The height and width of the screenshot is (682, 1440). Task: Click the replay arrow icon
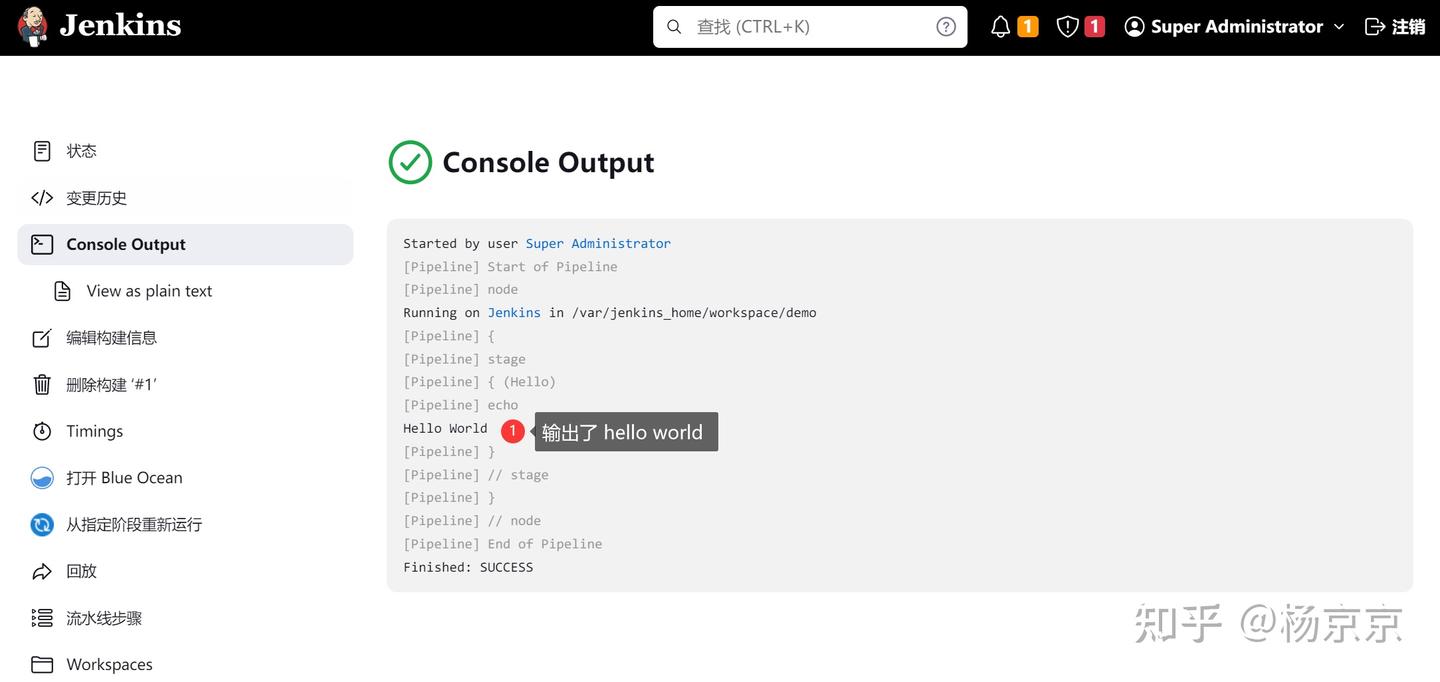(42, 572)
